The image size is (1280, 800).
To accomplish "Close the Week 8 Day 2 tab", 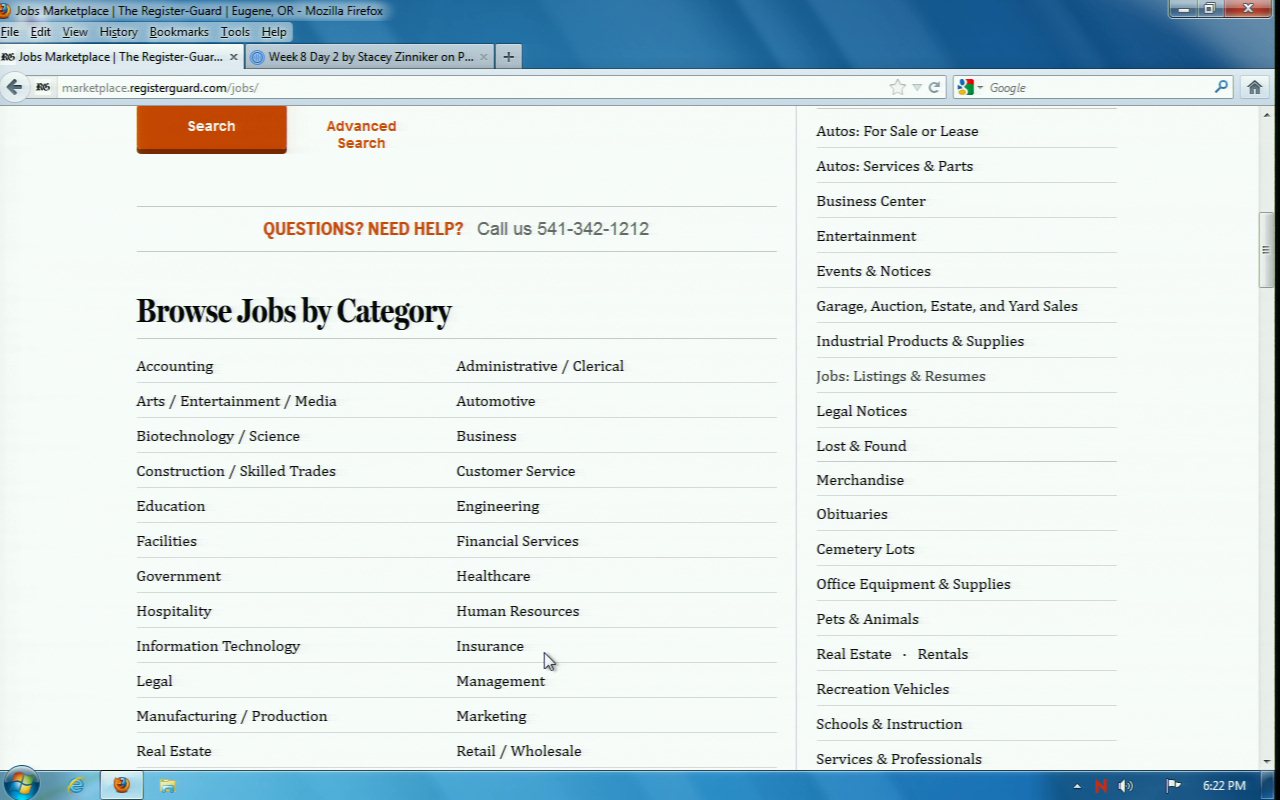I will click(x=484, y=57).
